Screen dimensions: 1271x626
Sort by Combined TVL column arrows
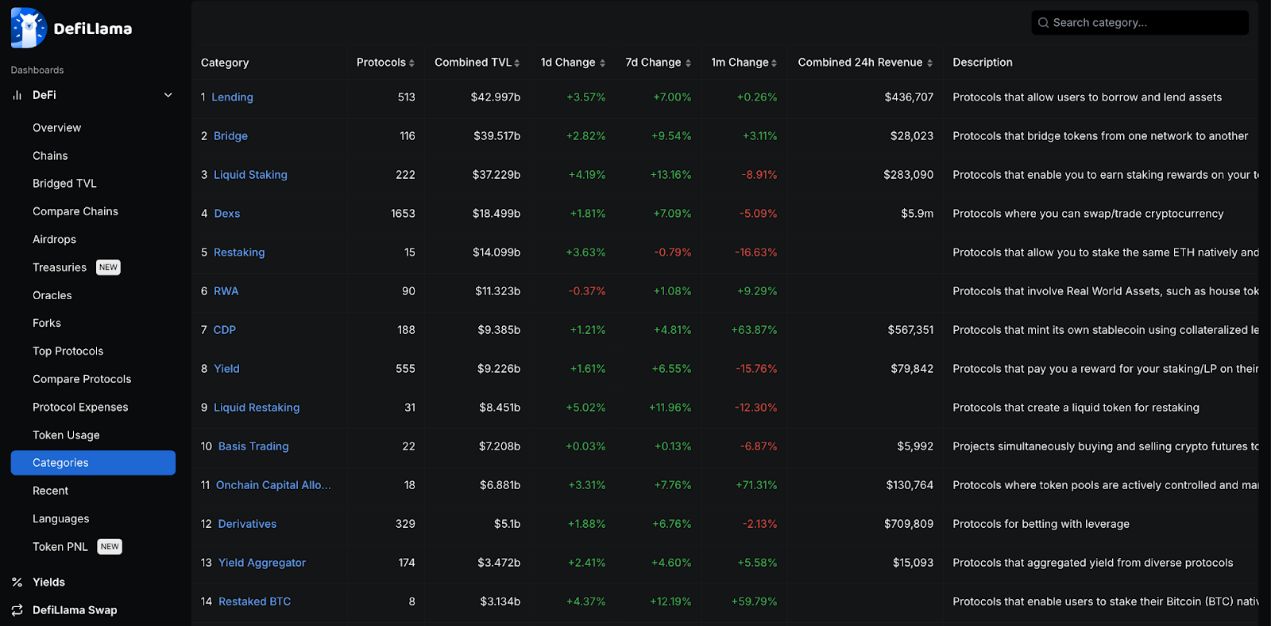click(x=517, y=63)
